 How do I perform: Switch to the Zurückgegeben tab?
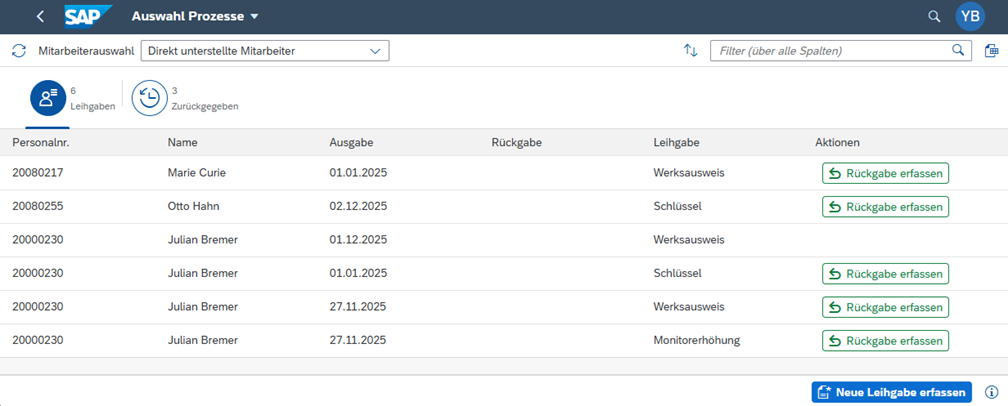coord(150,98)
